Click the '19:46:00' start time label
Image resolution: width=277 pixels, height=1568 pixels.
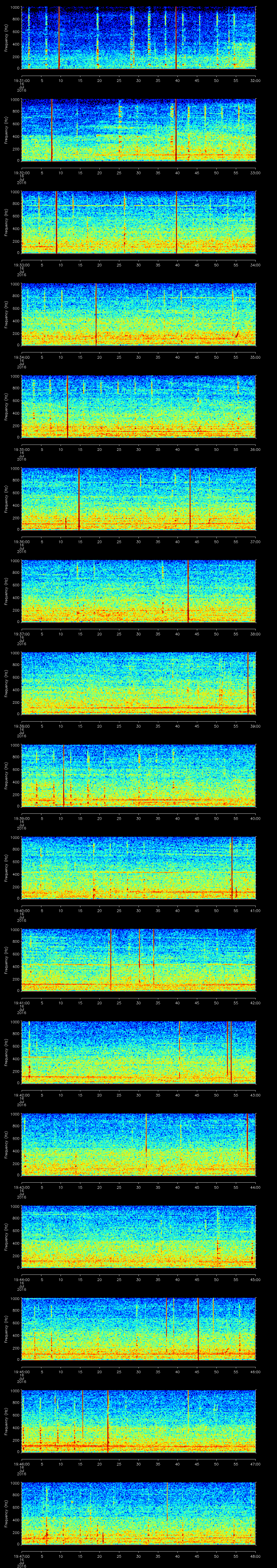[21, 1464]
